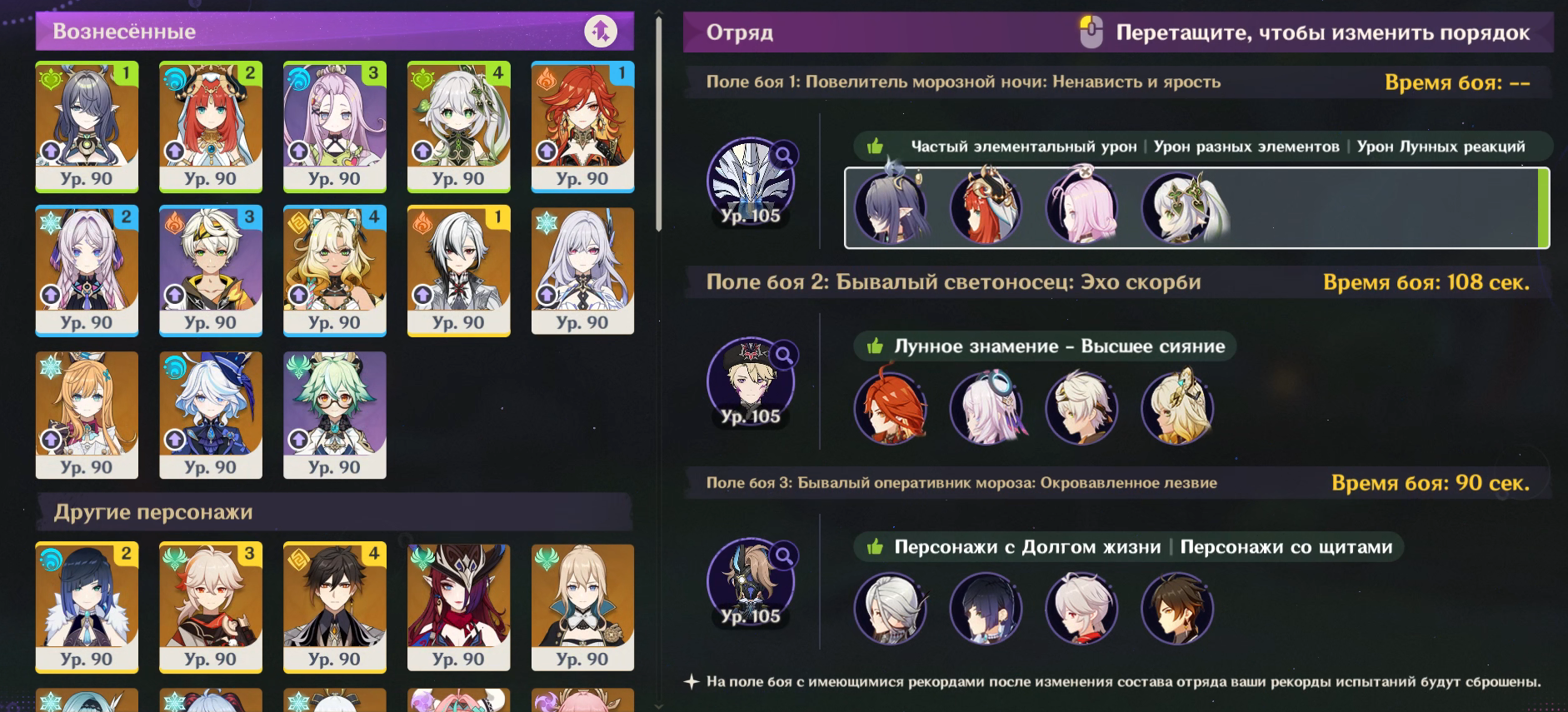Image resolution: width=1568 pixels, height=712 pixels.
Task: Select the red-haired avatar in Поле боя 2 team
Action: click(891, 408)
